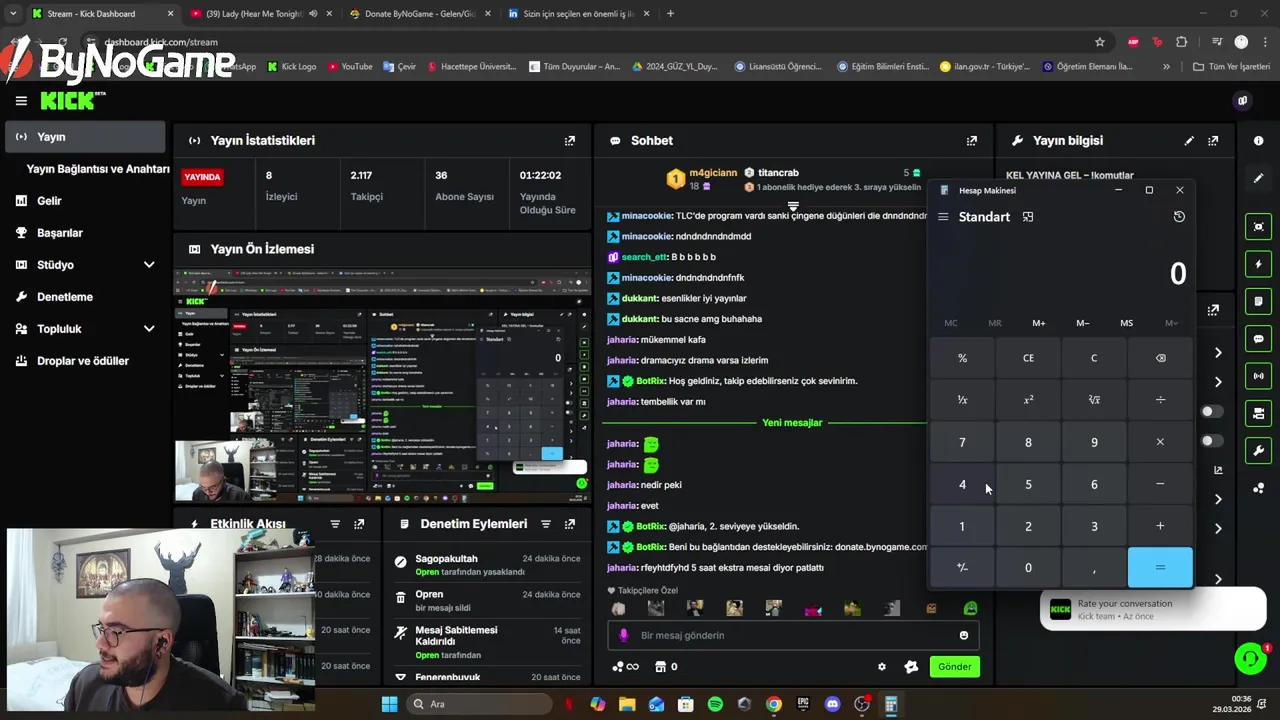The image size is (1280, 720).
Task: Open the browser tab list dropdown
Action: click(13, 14)
